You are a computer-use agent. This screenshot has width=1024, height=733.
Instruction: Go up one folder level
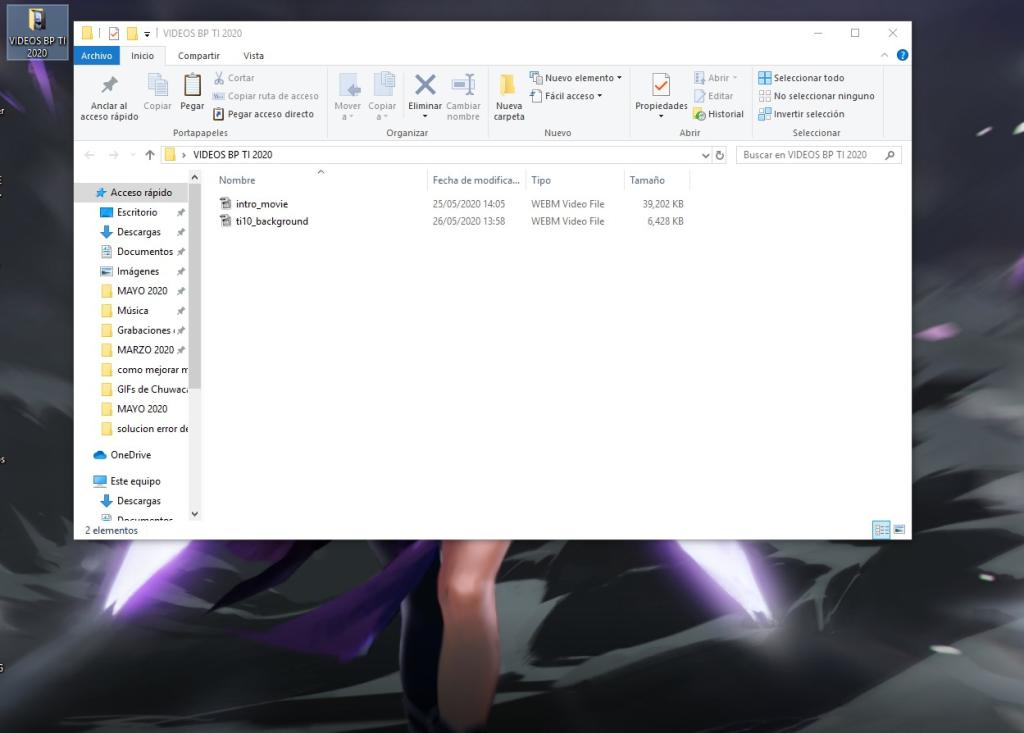coord(150,155)
